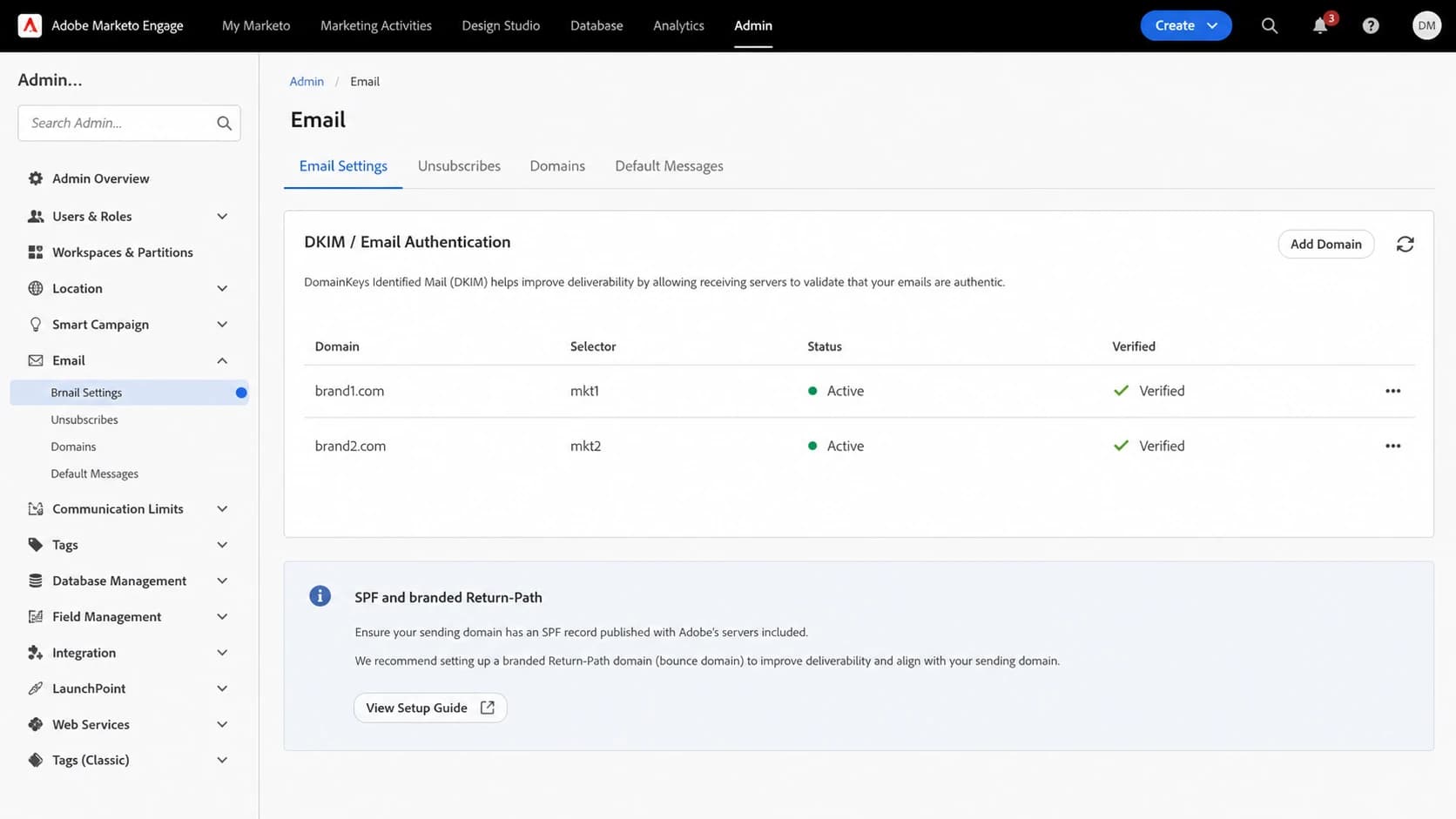1456x819 pixels.
Task: Click the Users & Roles people icon
Action: point(36,216)
